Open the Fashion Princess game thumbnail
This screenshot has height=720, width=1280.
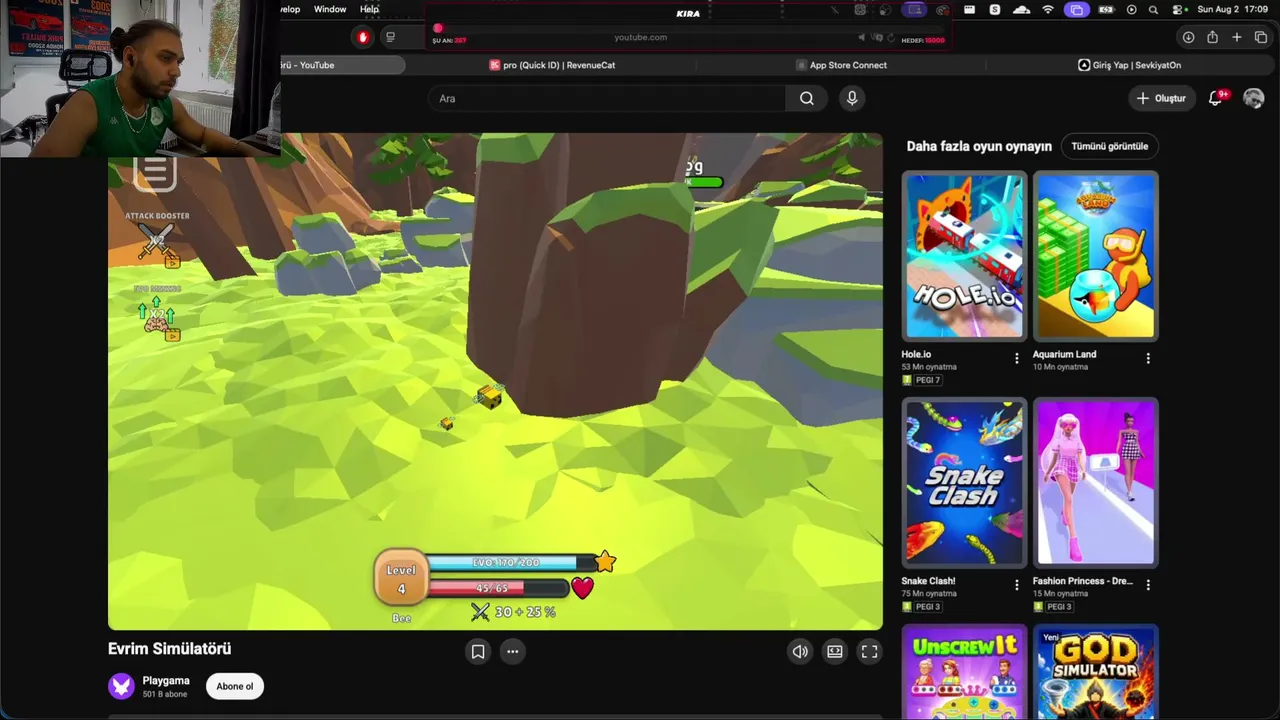tap(1096, 483)
